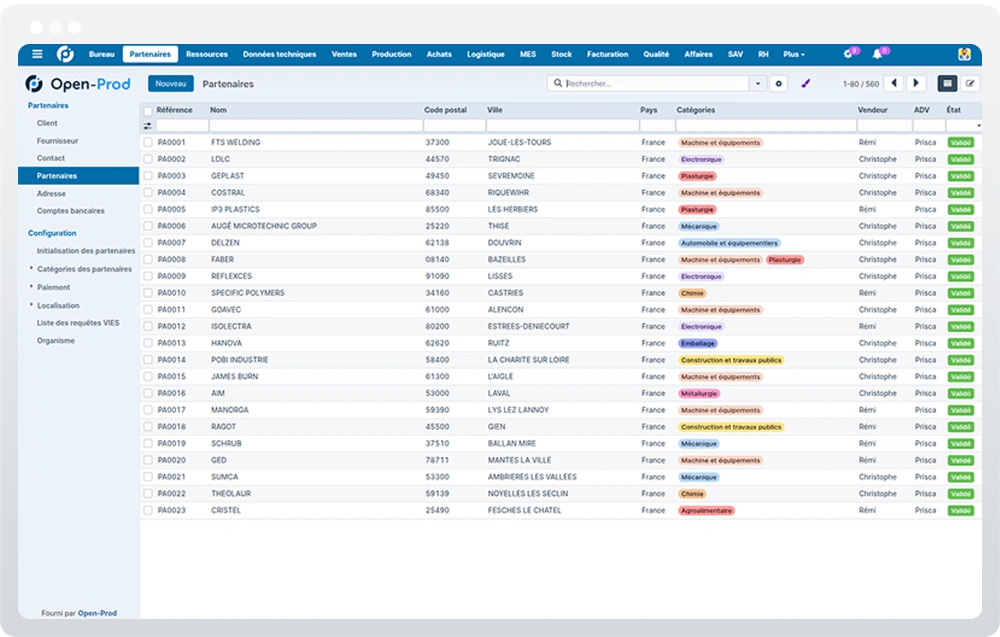This screenshot has height=637, width=1000.
Task: Check the PA0020 GED row
Action: (x=148, y=460)
